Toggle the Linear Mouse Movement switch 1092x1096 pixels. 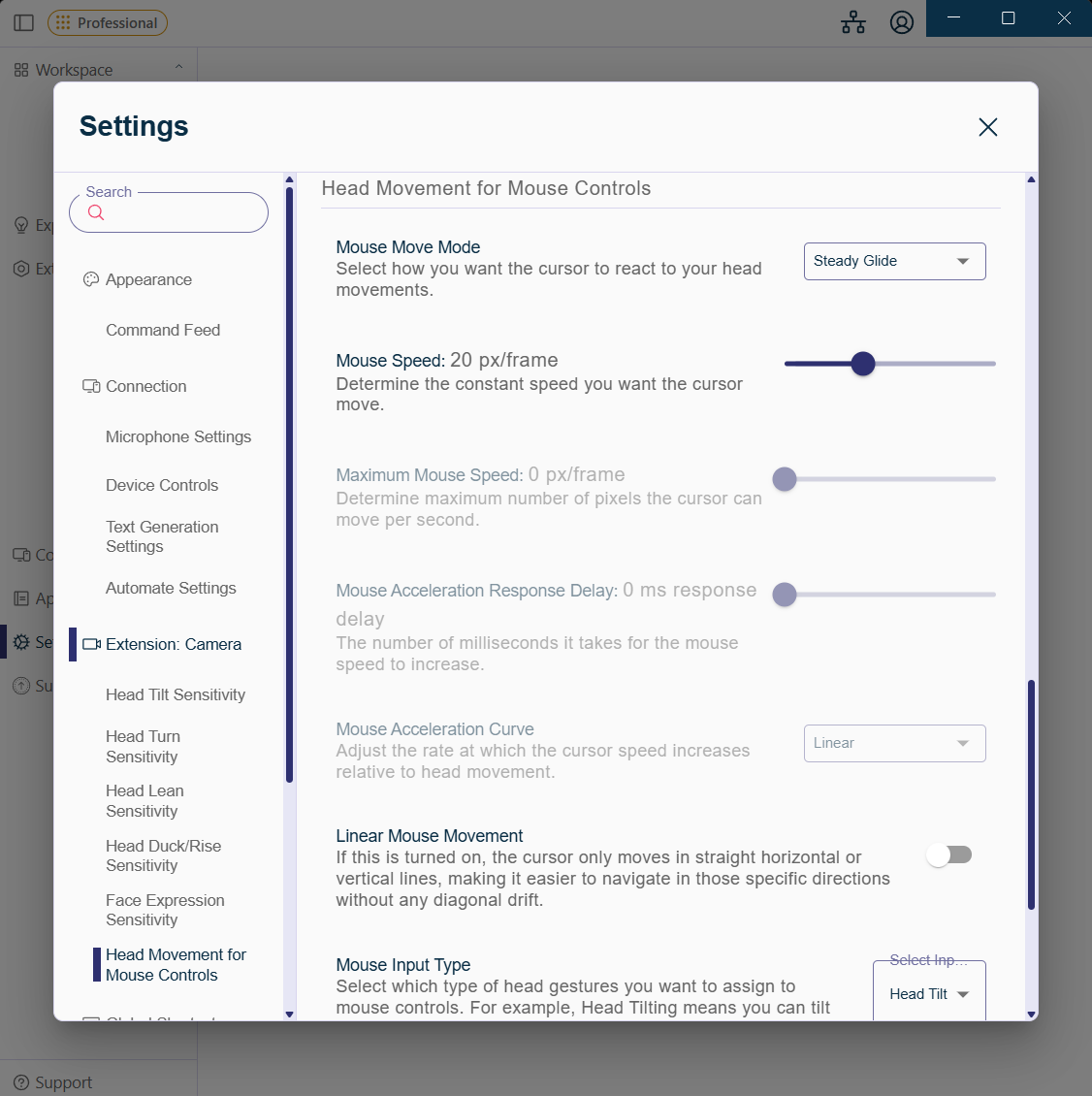point(948,854)
